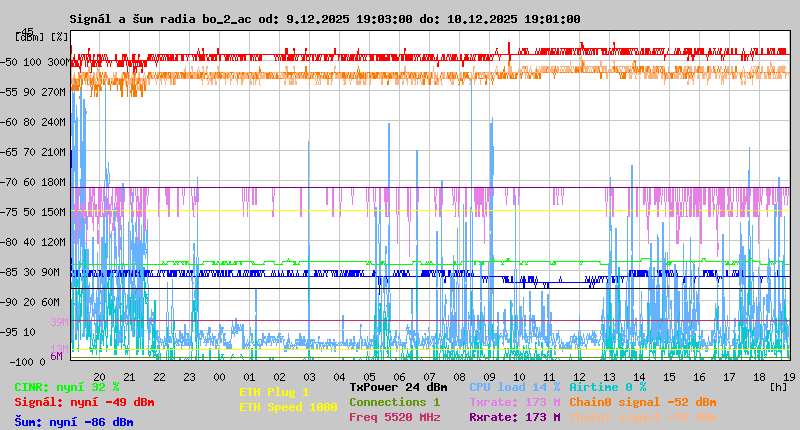
Task: Click the [h] unit label on time axis
Action: (778, 385)
